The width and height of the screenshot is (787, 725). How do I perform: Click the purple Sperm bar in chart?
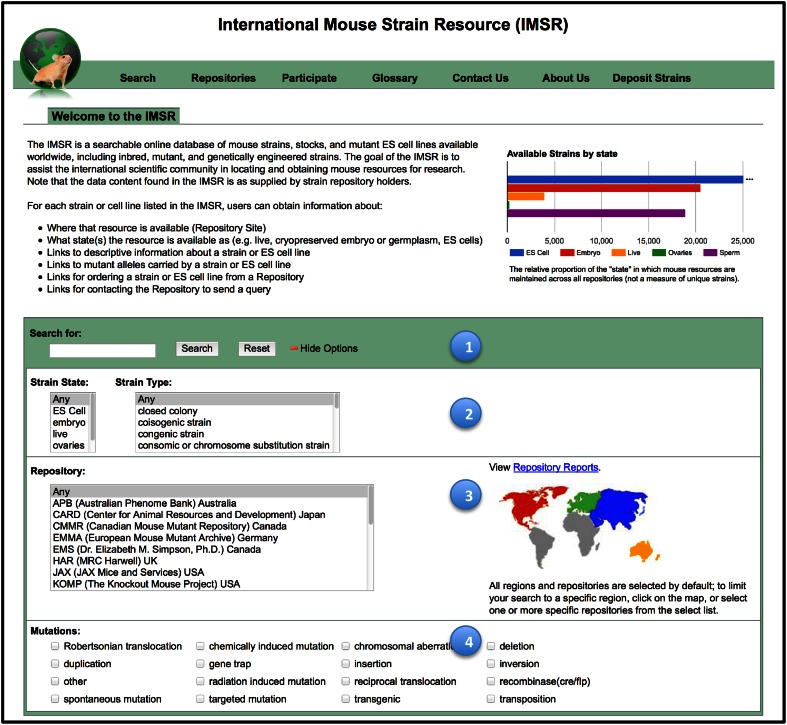point(596,213)
